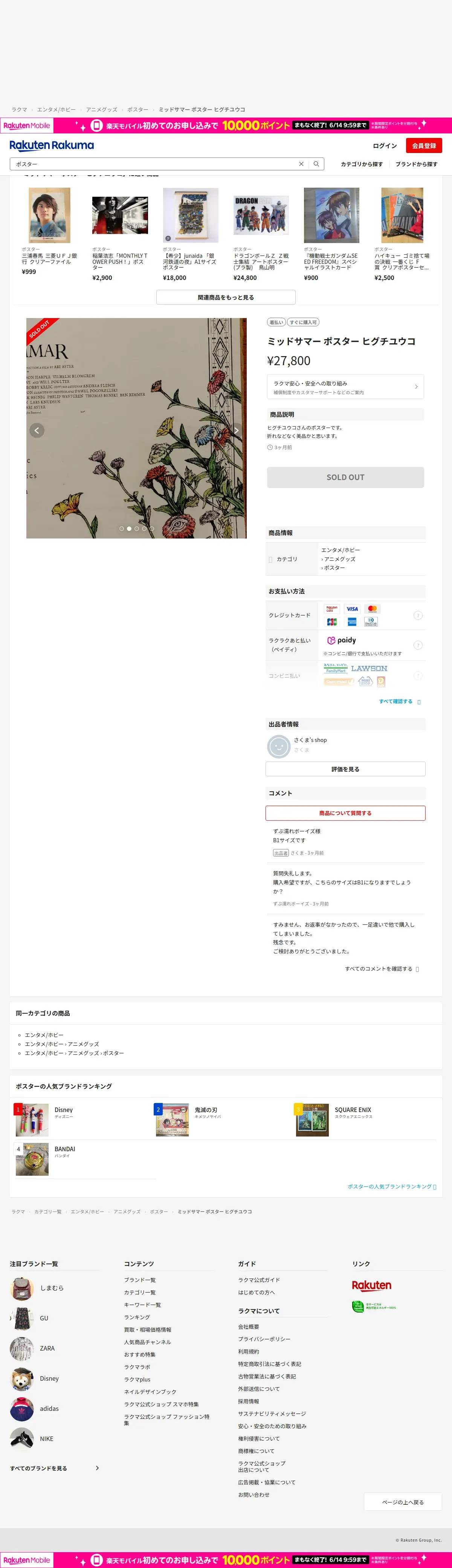This screenshot has width=452, height=1568.
Task: Open the ドラゴンボールZ art poster item
Action: point(261,215)
